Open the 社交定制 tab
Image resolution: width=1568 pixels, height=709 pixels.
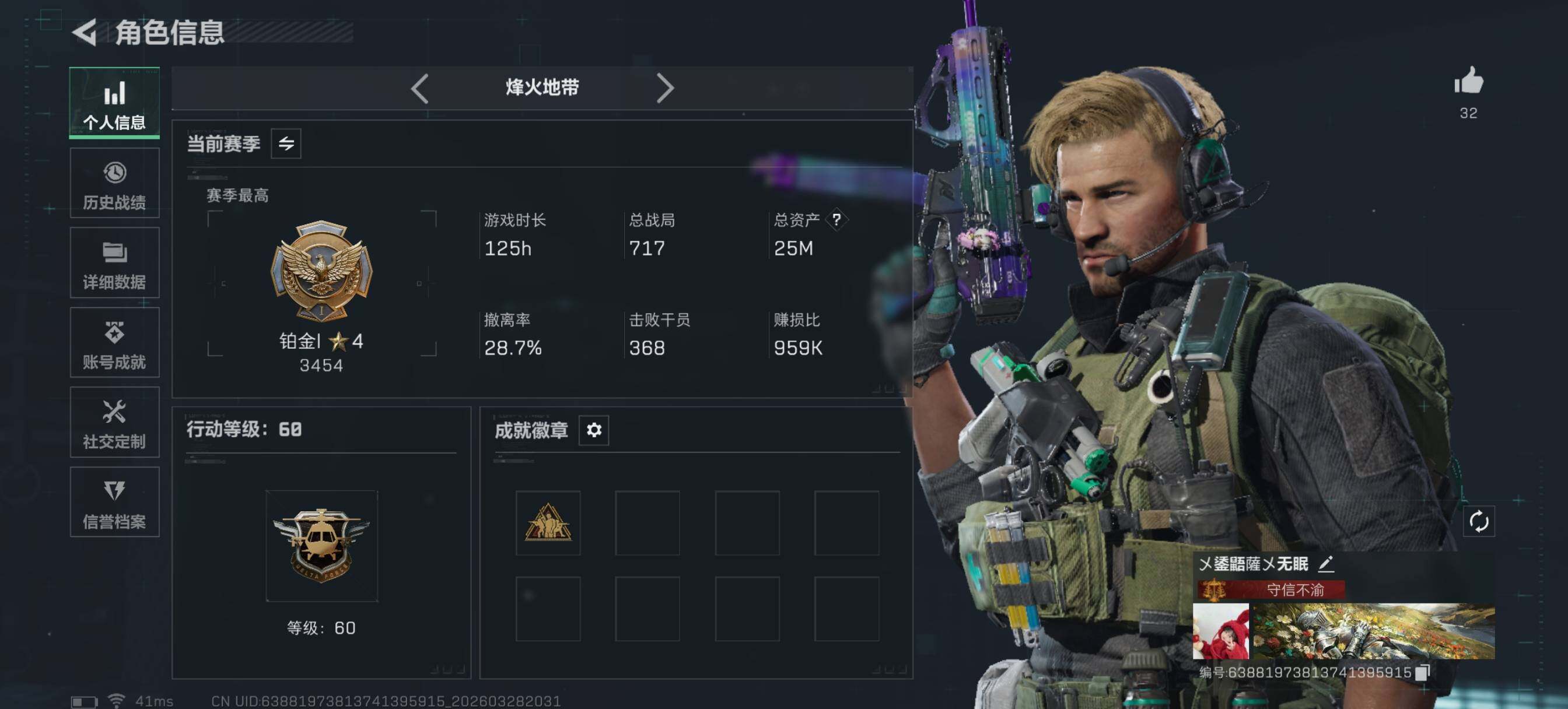click(x=114, y=422)
